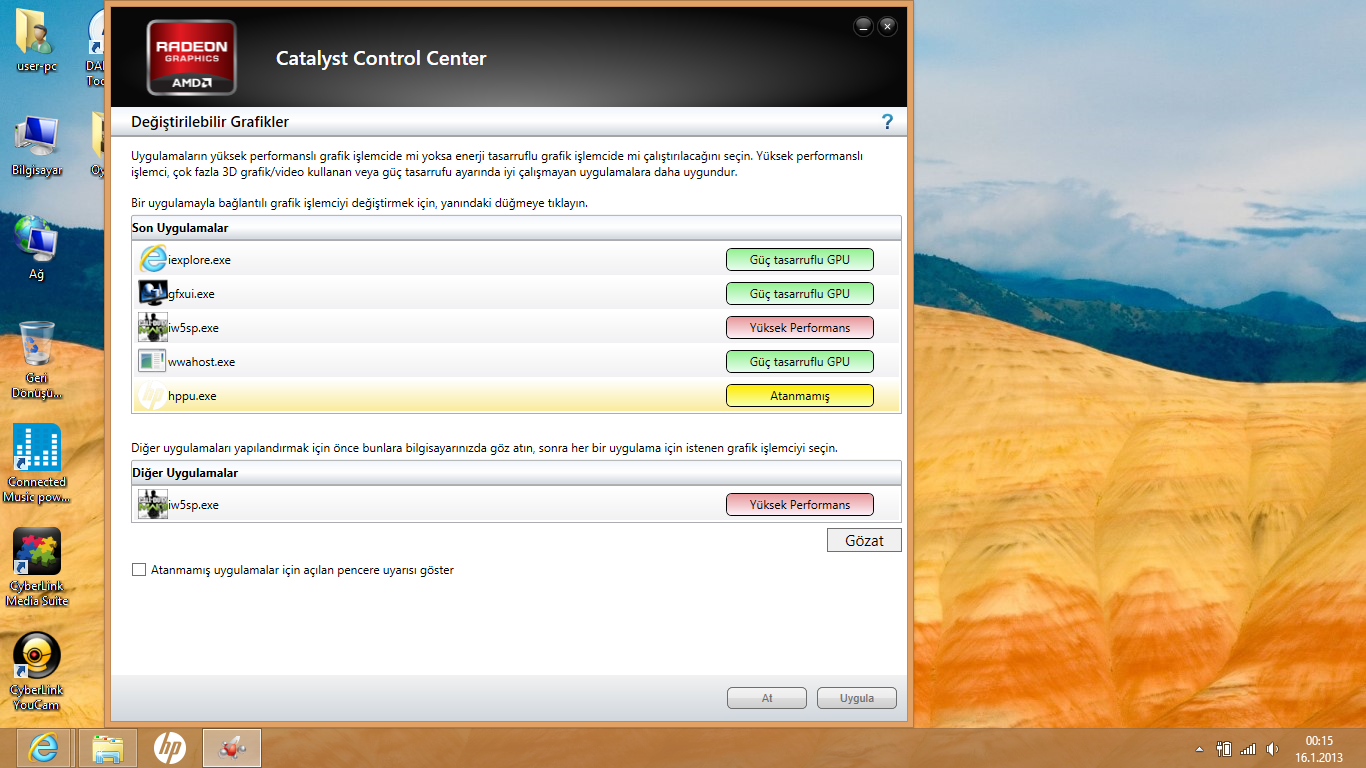Click the iexplore.exe Internet Explorer icon
1366x768 pixels.
click(x=152, y=259)
